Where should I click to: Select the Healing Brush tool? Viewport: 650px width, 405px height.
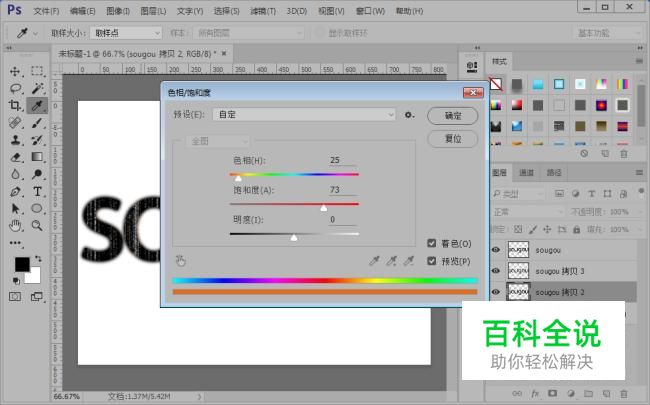click(15, 123)
